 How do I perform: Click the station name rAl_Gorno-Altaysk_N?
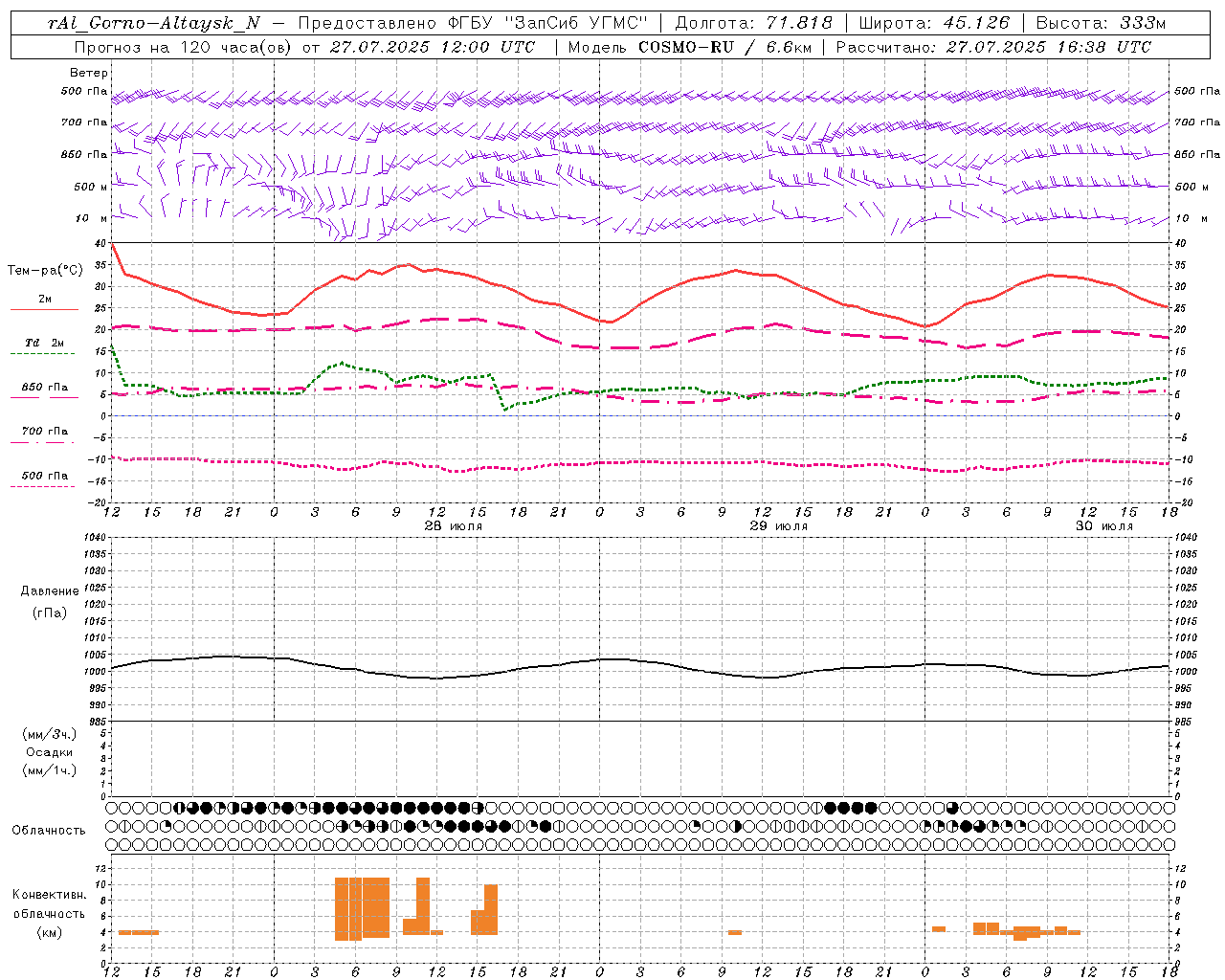click(154, 24)
